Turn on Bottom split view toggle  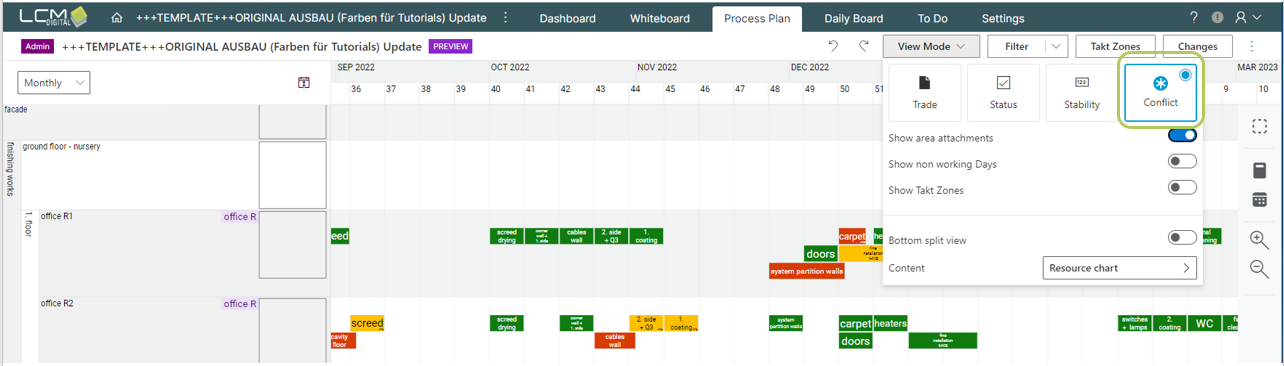(x=1182, y=238)
